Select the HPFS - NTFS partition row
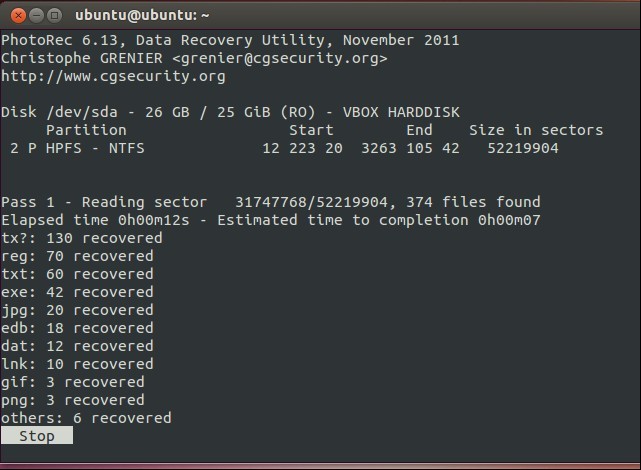 click(284, 148)
